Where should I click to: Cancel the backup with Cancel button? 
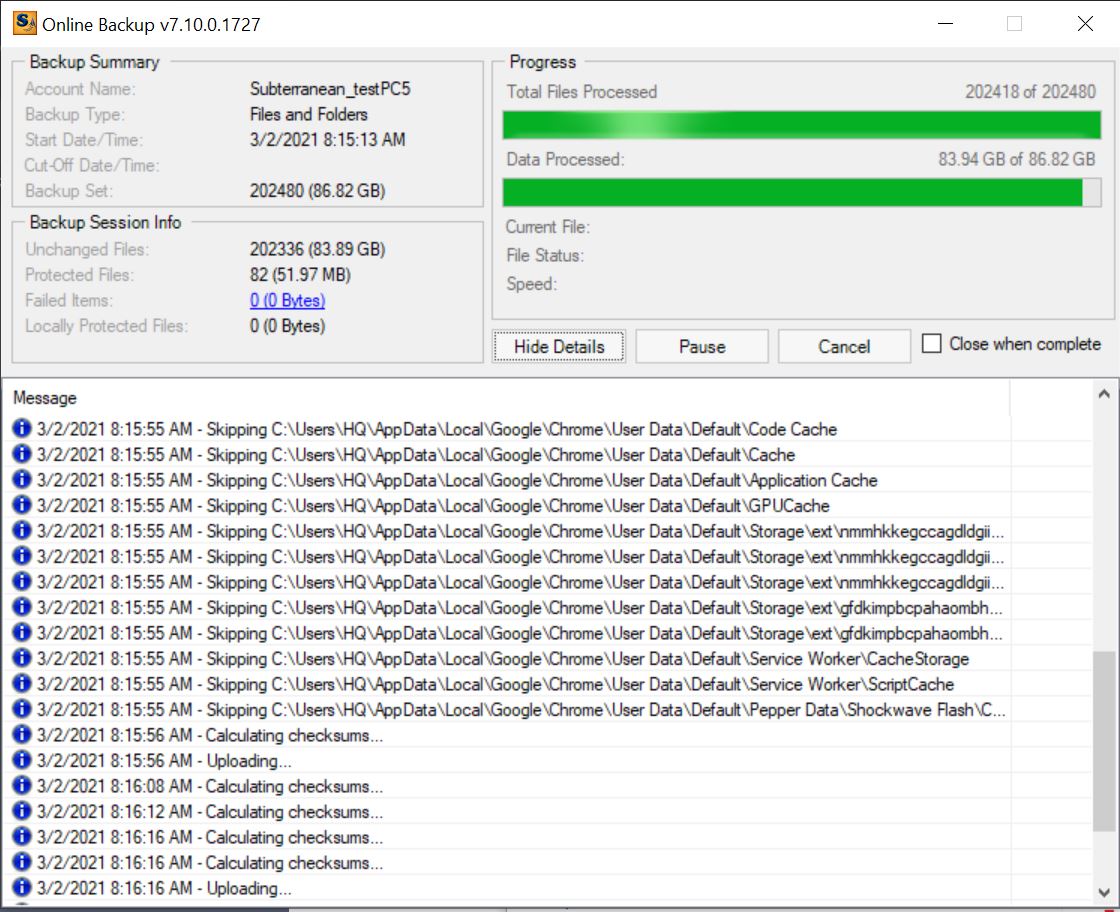[x=844, y=347]
